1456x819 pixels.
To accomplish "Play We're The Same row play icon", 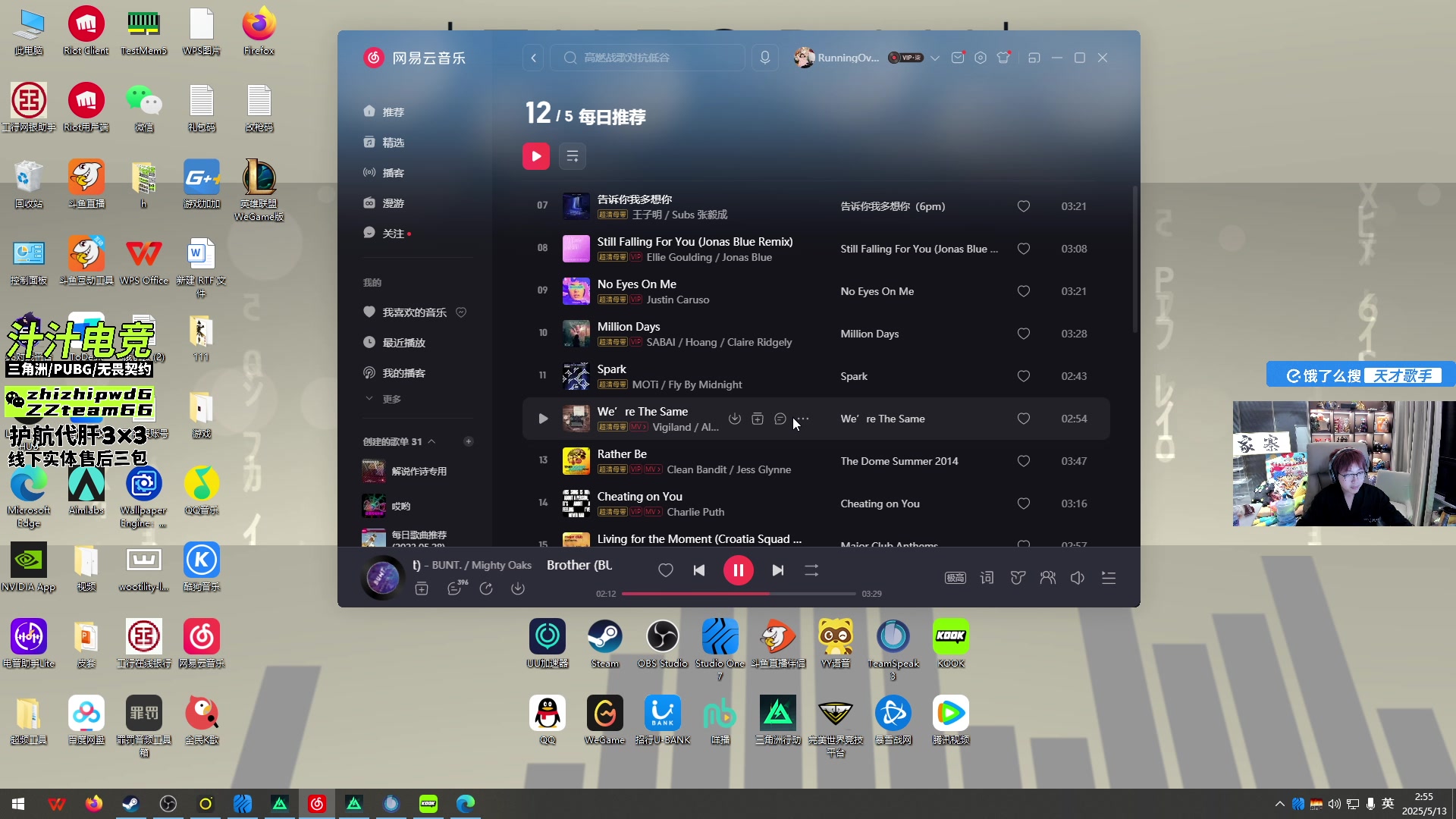I will coord(543,419).
